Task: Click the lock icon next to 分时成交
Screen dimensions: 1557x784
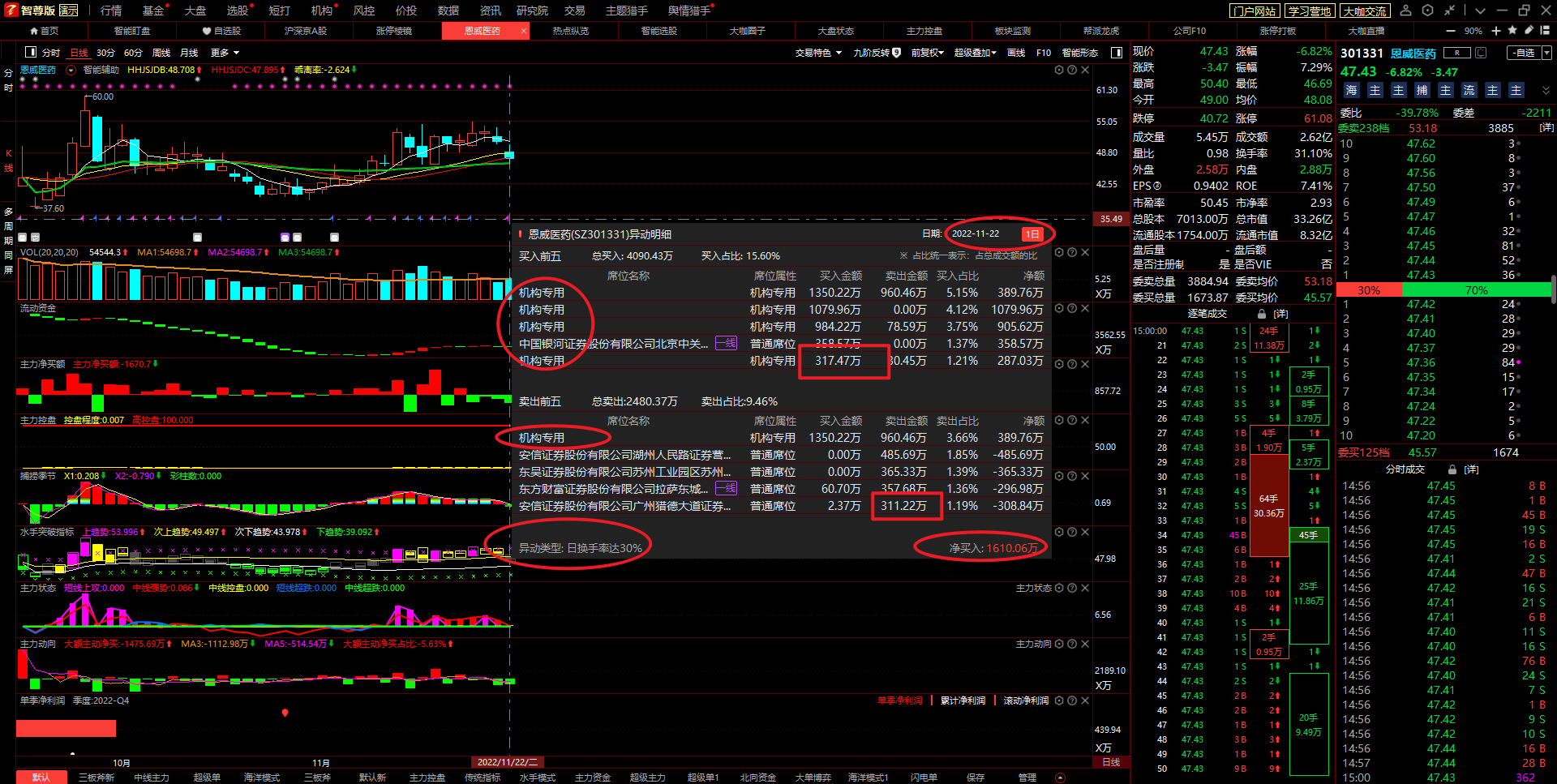Action: coord(1452,469)
